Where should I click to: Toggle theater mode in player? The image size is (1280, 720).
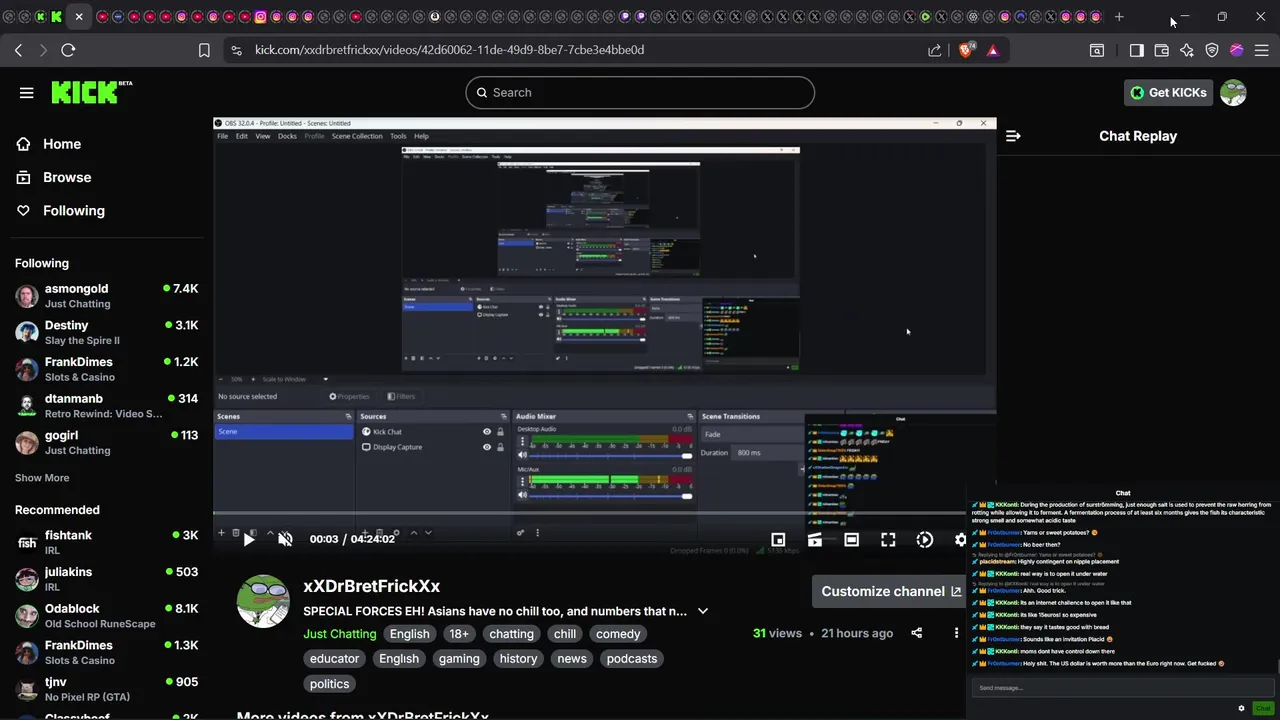click(x=851, y=540)
